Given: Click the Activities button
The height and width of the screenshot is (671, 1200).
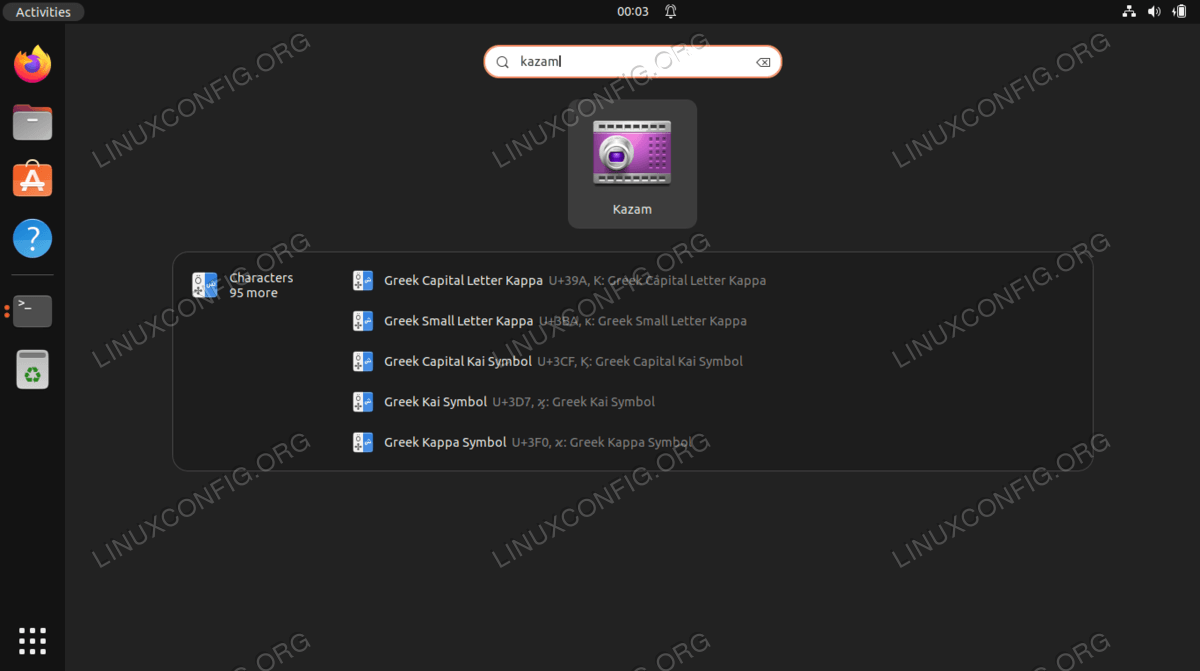Looking at the screenshot, I should [44, 12].
